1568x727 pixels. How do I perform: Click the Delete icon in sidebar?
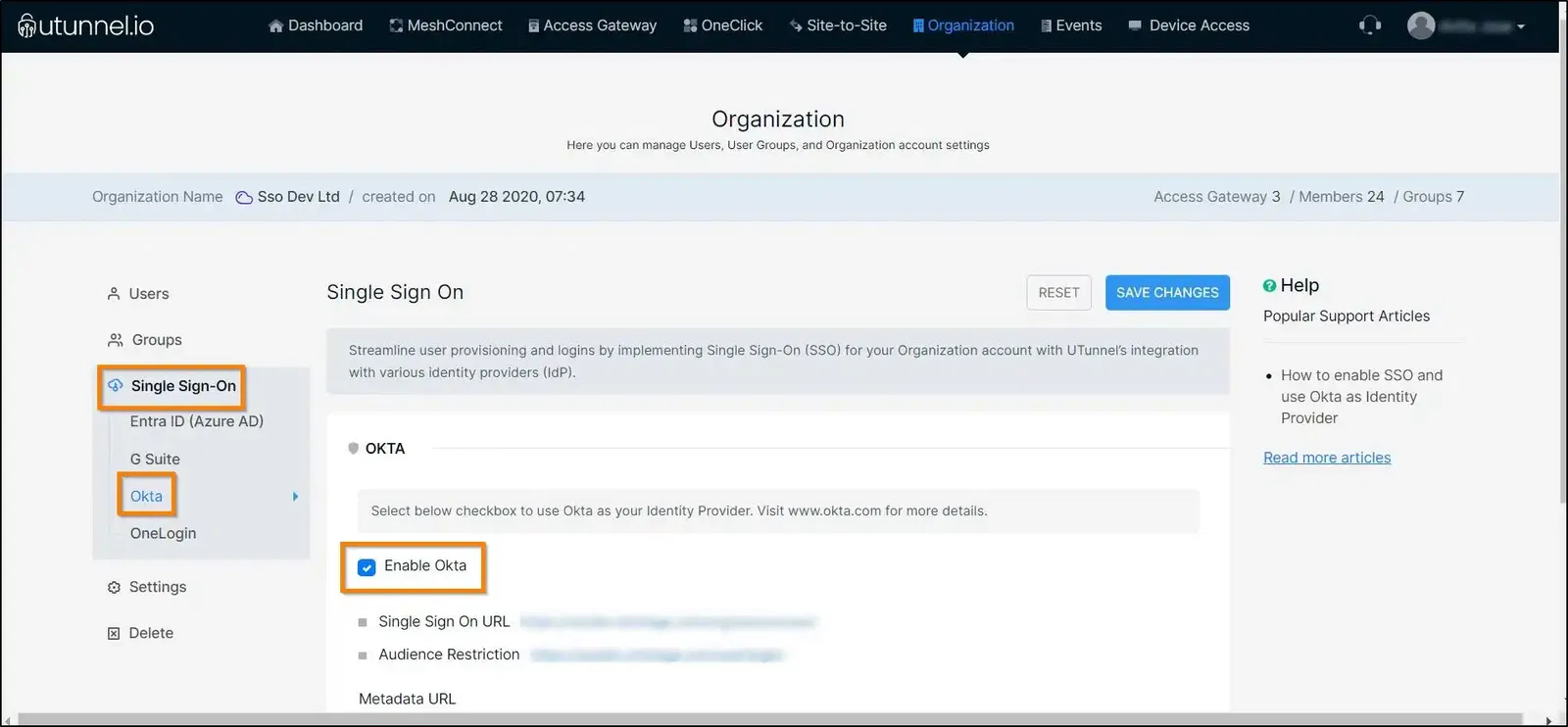pyautogui.click(x=114, y=634)
